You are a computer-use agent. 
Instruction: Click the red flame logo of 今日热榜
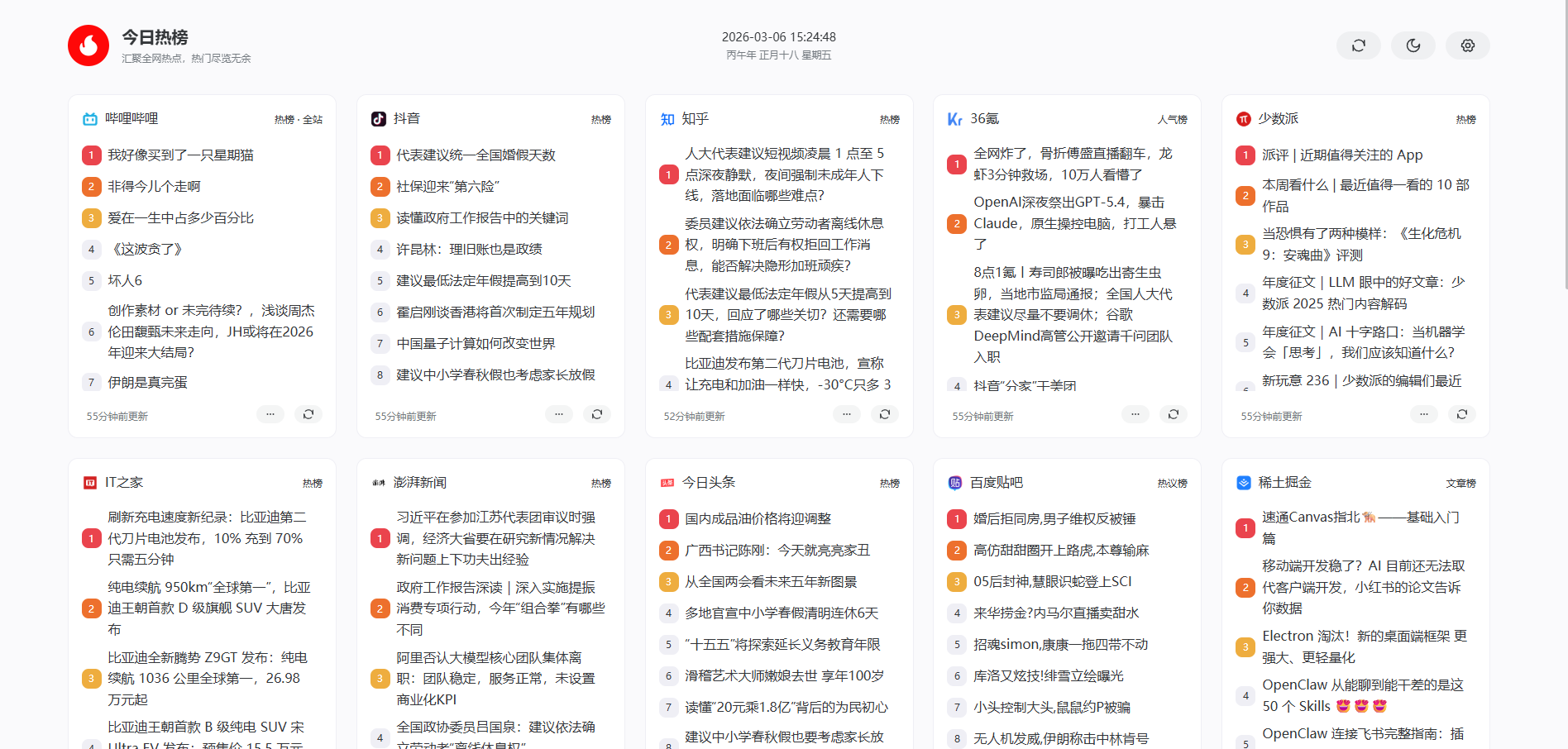[x=88, y=45]
